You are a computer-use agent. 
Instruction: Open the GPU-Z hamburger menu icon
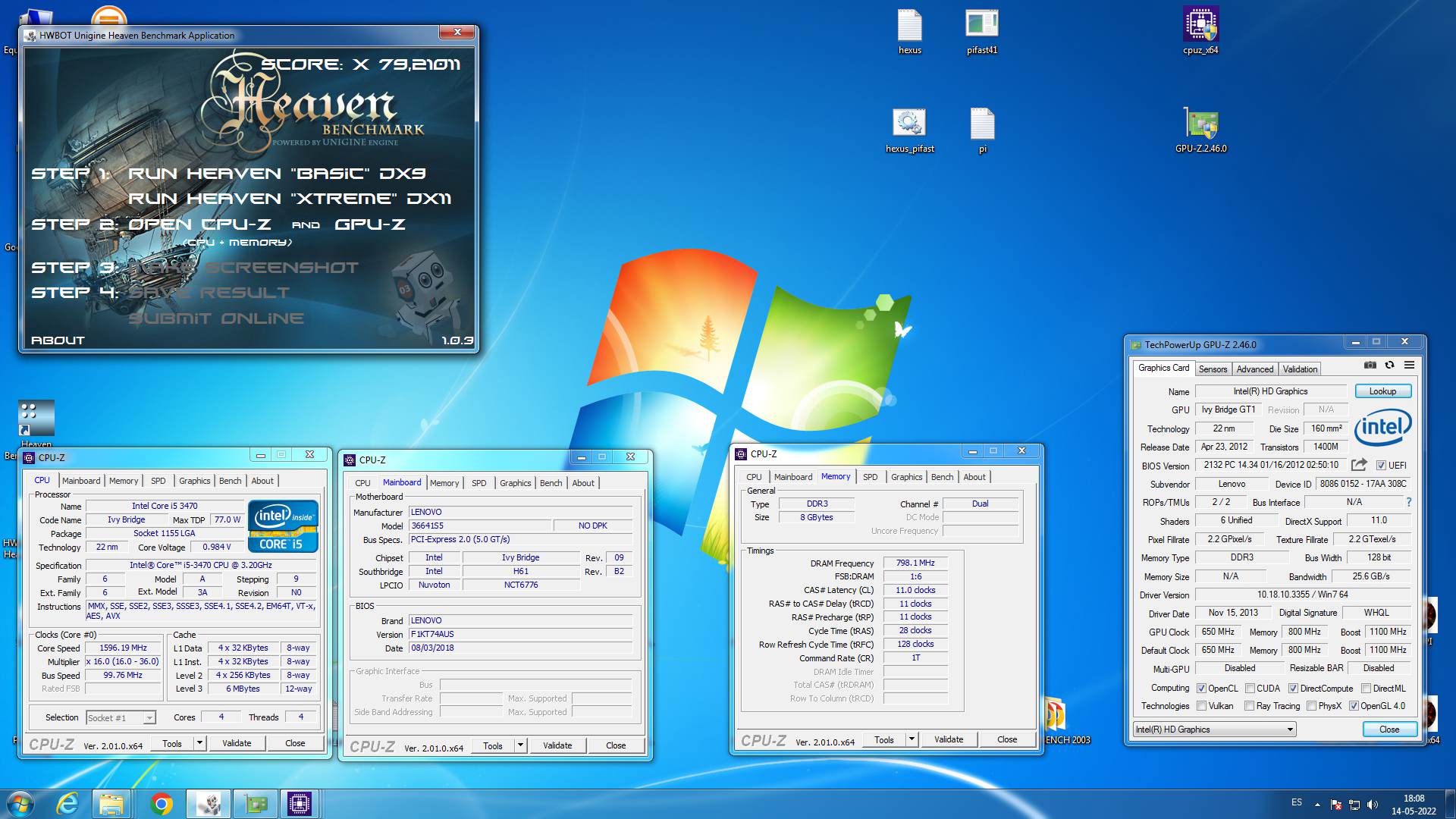[x=1409, y=365]
